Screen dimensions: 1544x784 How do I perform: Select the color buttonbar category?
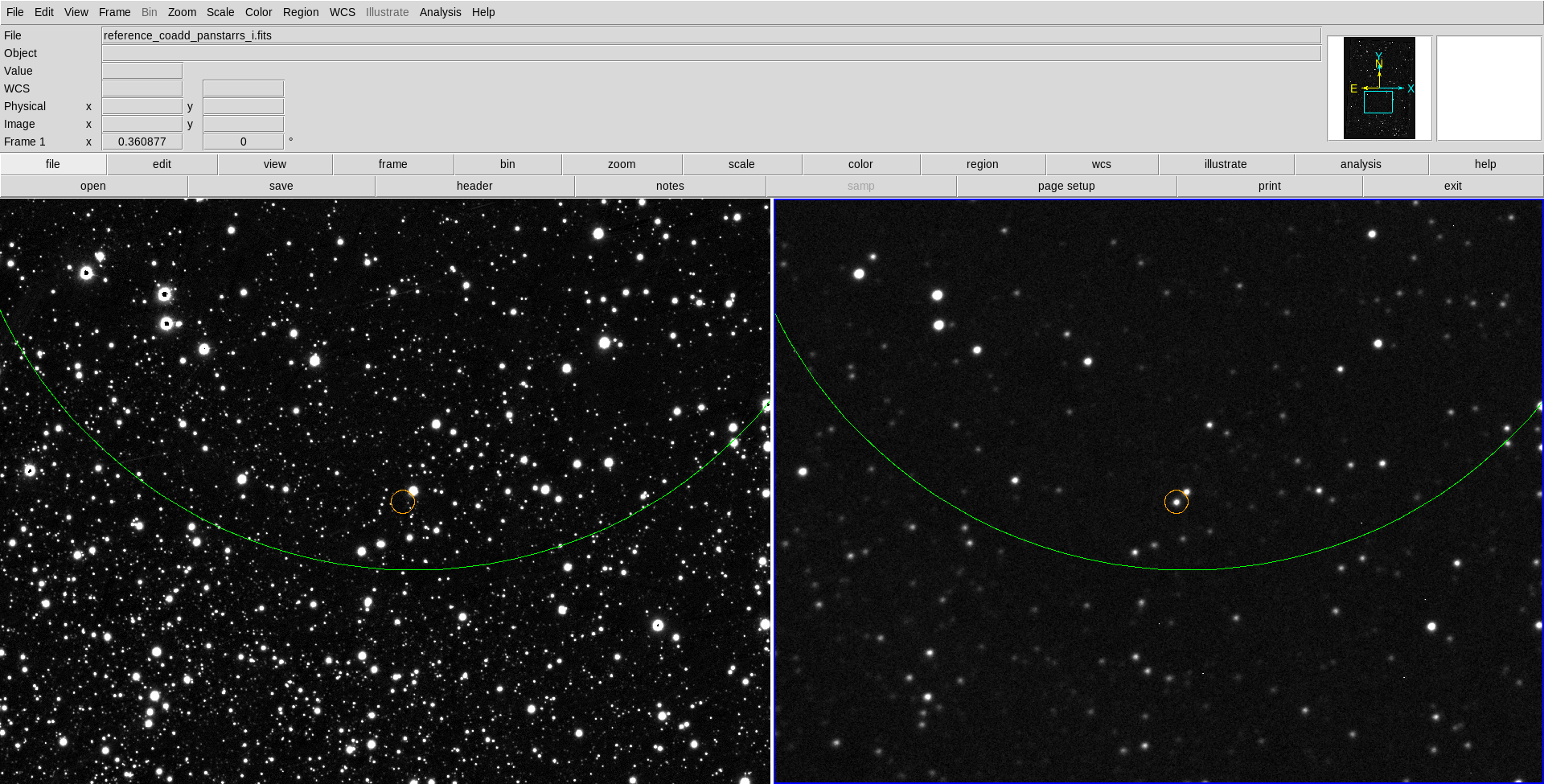[x=860, y=164]
